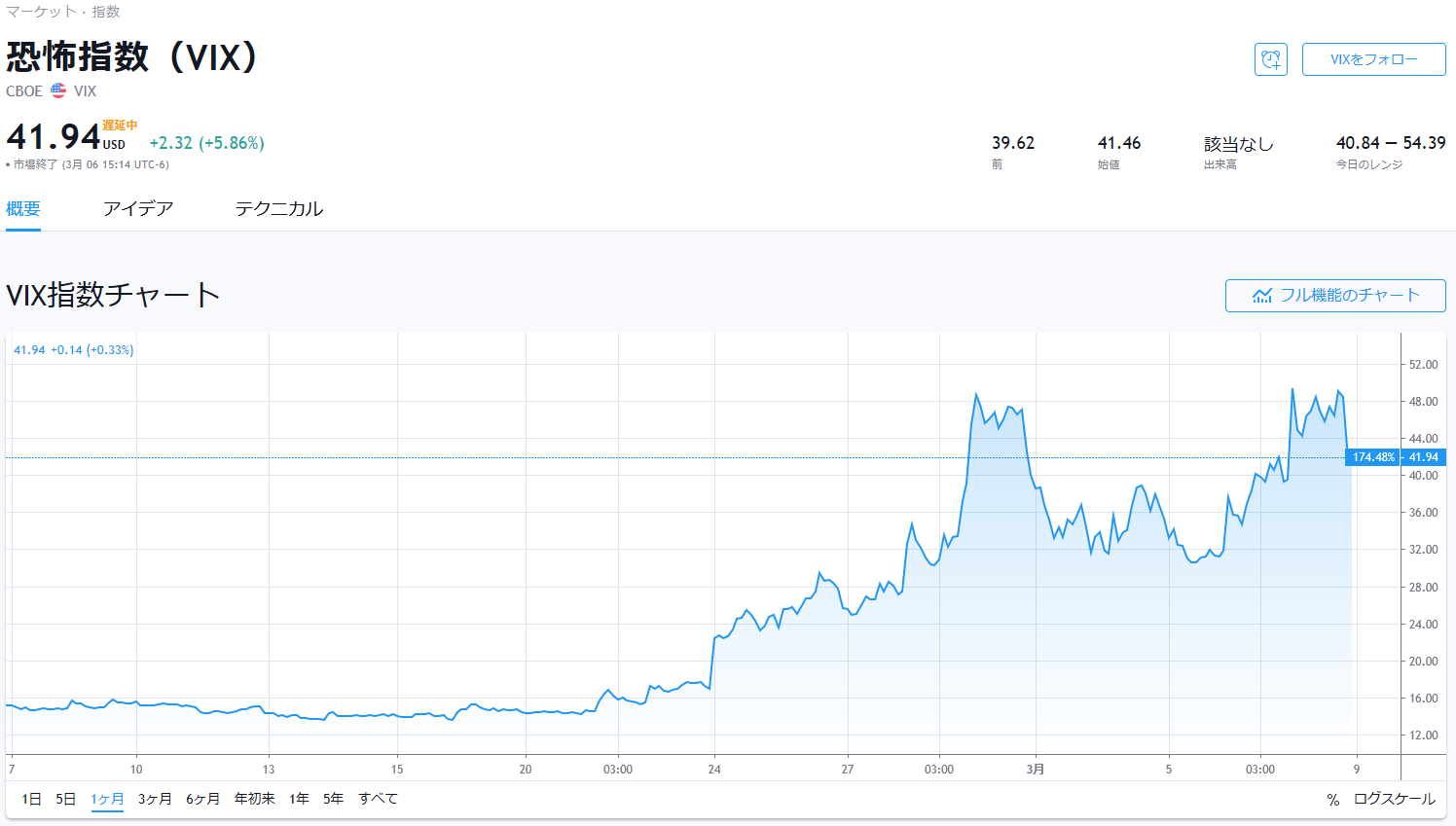
Task: Switch to the アイデア tab
Action: pyautogui.click(x=138, y=209)
